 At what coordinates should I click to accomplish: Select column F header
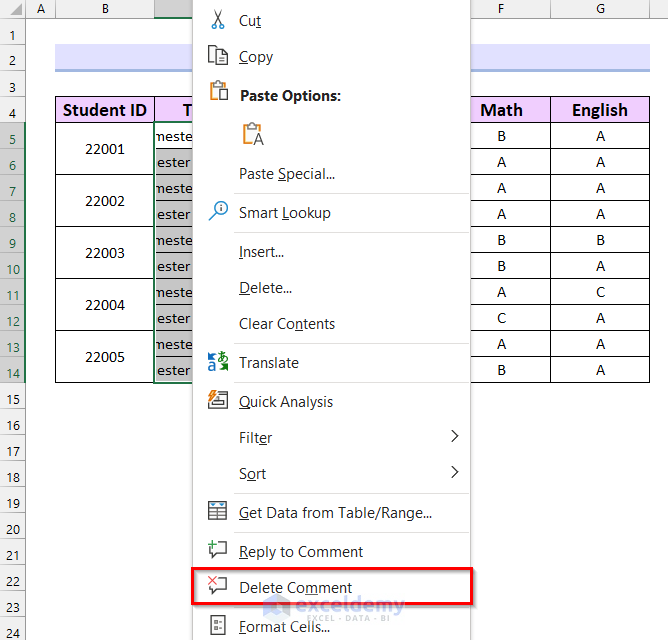click(501, 9)
